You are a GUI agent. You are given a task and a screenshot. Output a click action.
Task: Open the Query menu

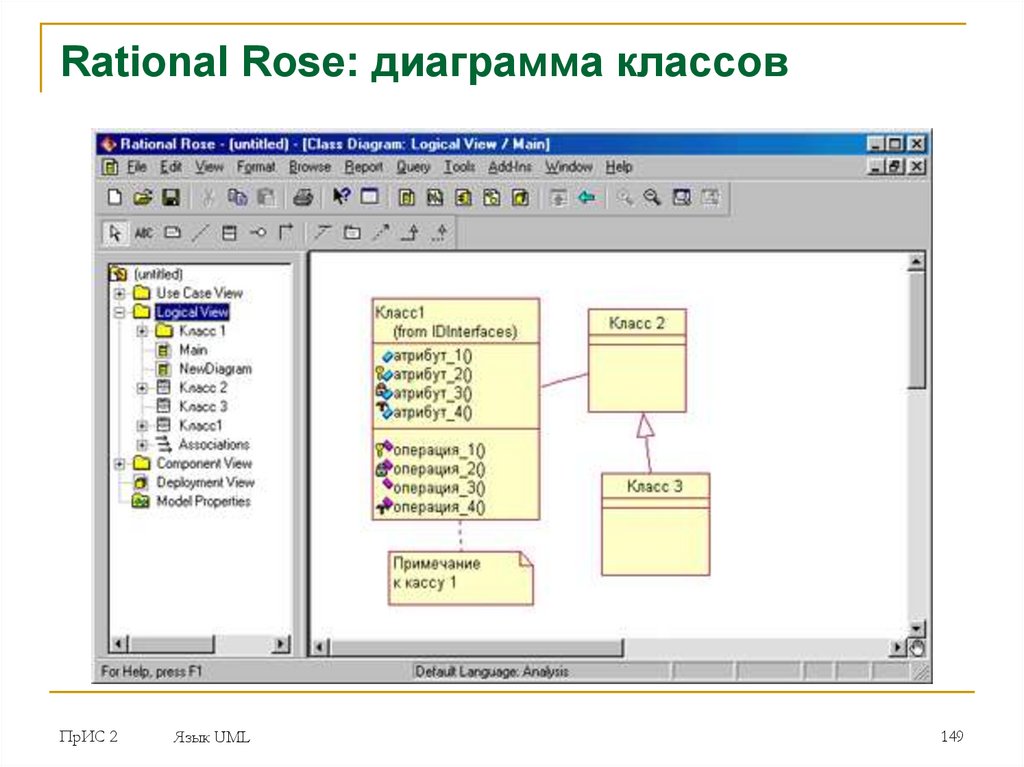[413, 167]
